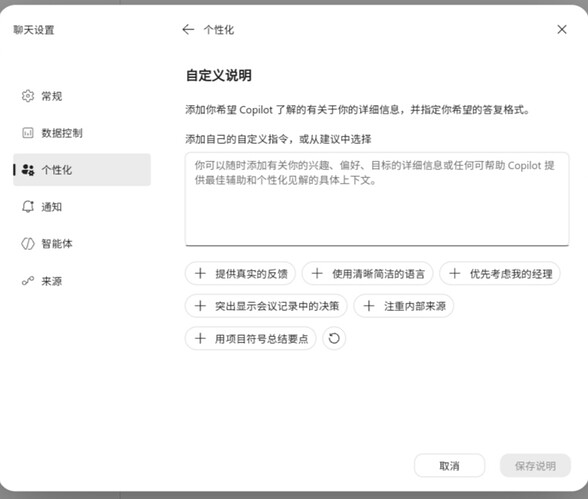Open the 来源 settings tab
The image size is (588, 499).
point(82,280)
